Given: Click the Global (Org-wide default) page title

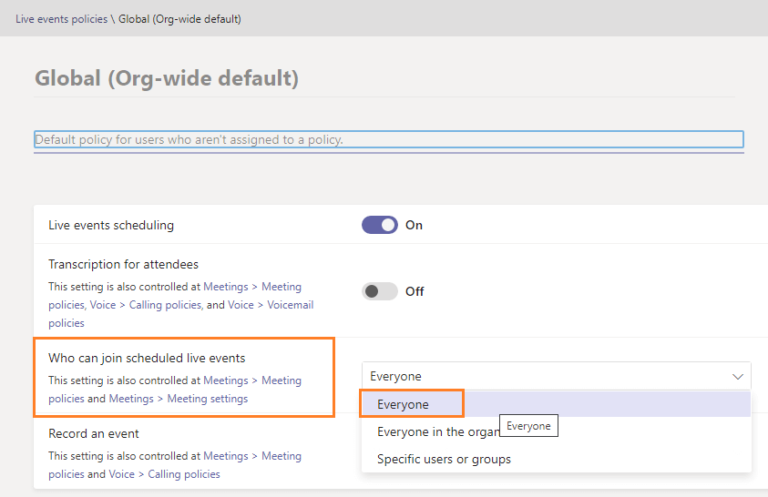Looking at the screenshot, I should 167,78.
